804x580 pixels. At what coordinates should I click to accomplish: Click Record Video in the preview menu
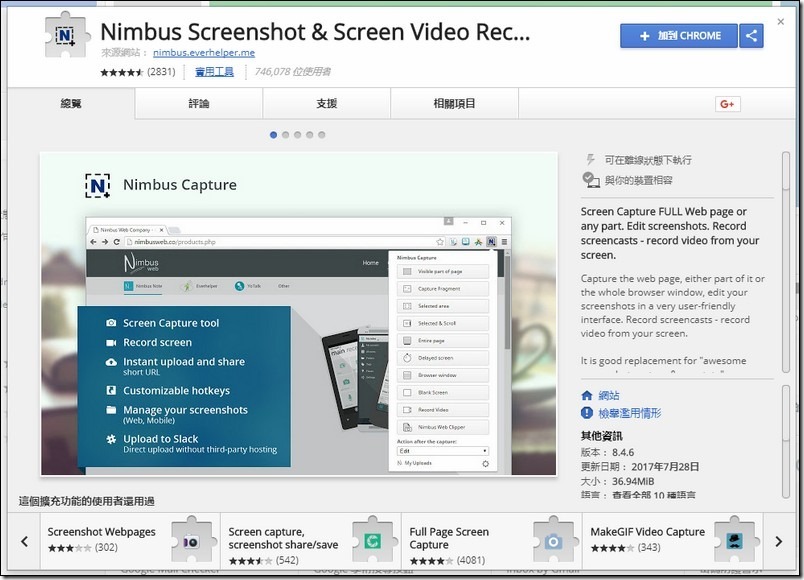[443, 410]
